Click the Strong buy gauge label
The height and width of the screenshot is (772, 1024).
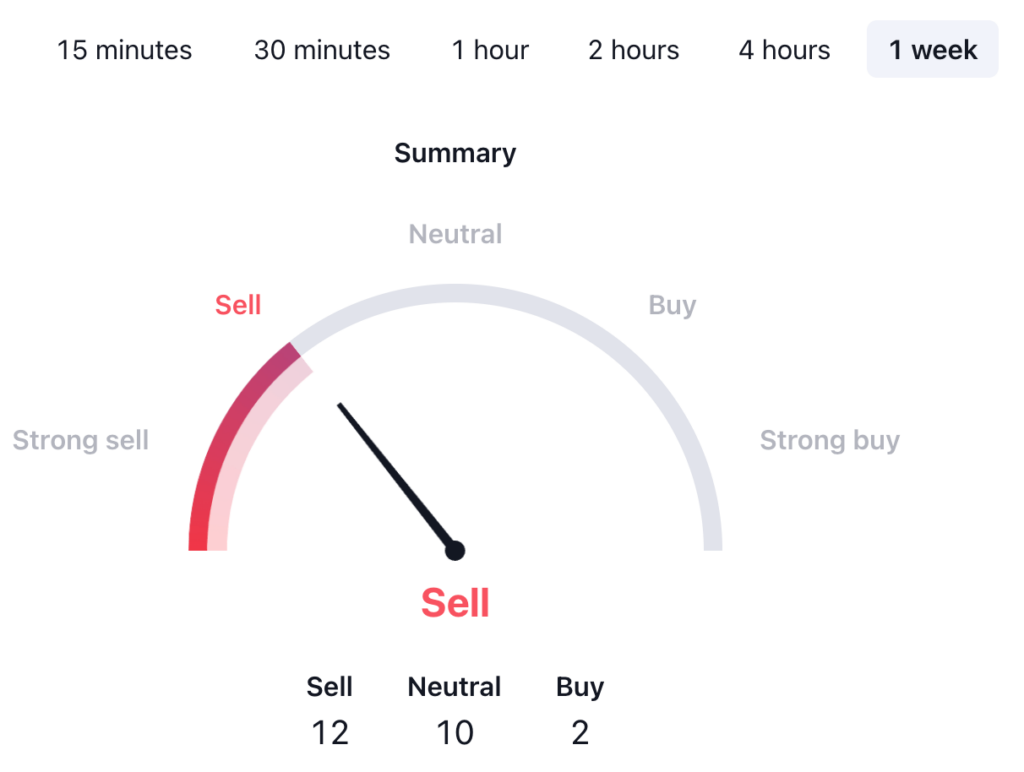coord(829,440)
